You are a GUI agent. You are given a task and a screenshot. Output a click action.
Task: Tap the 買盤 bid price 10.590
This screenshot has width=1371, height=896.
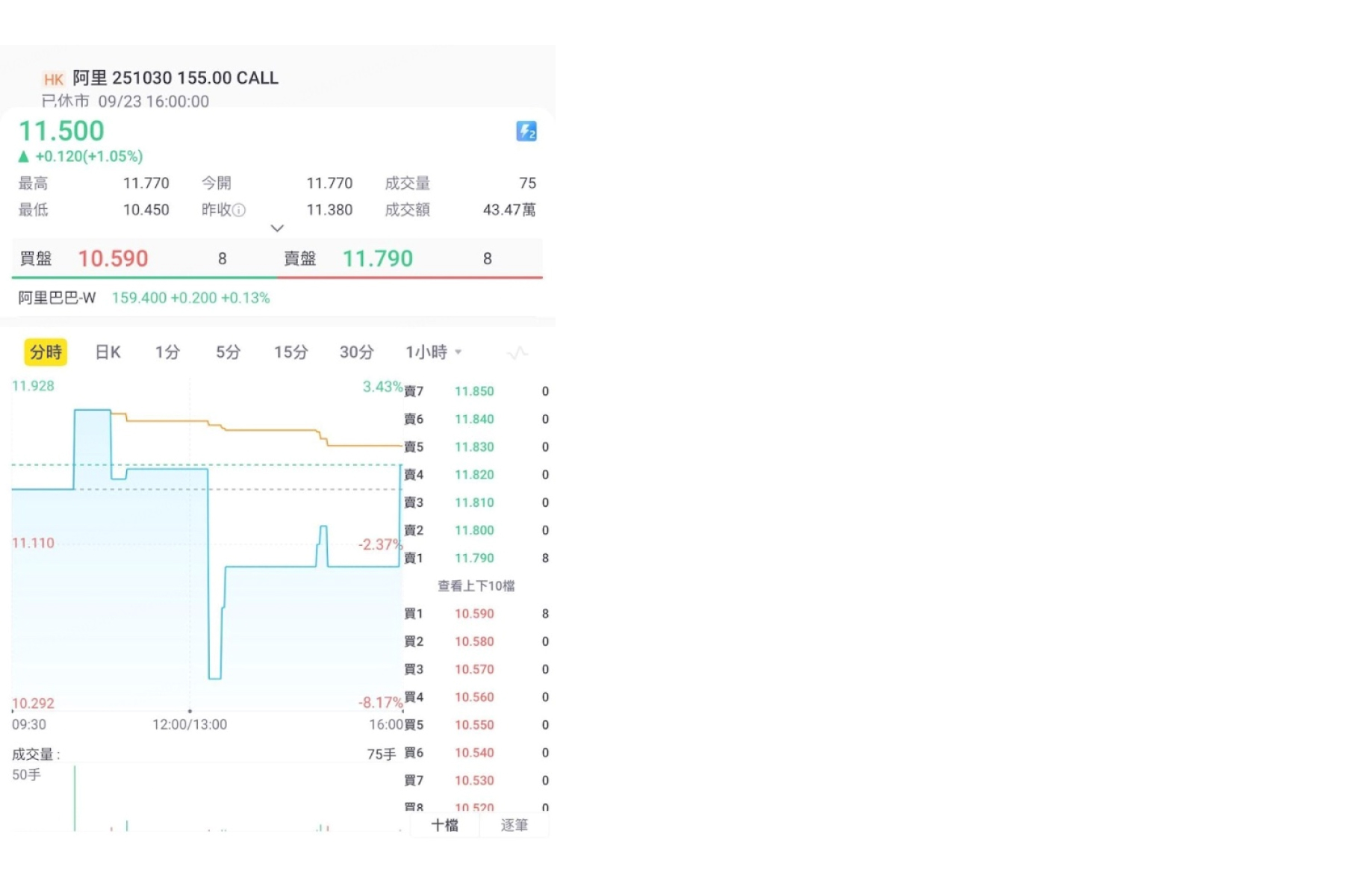click(x=114, y=258)
